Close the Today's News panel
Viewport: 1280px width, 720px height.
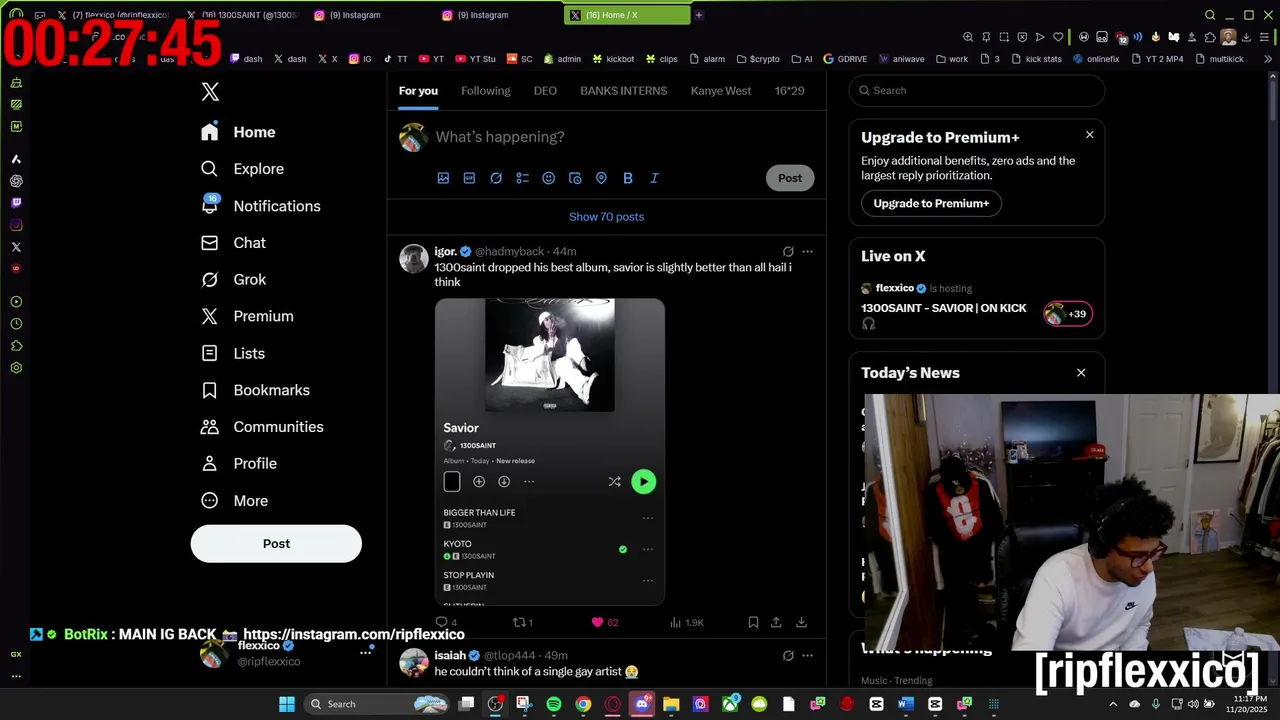[x=1081, y=373]
